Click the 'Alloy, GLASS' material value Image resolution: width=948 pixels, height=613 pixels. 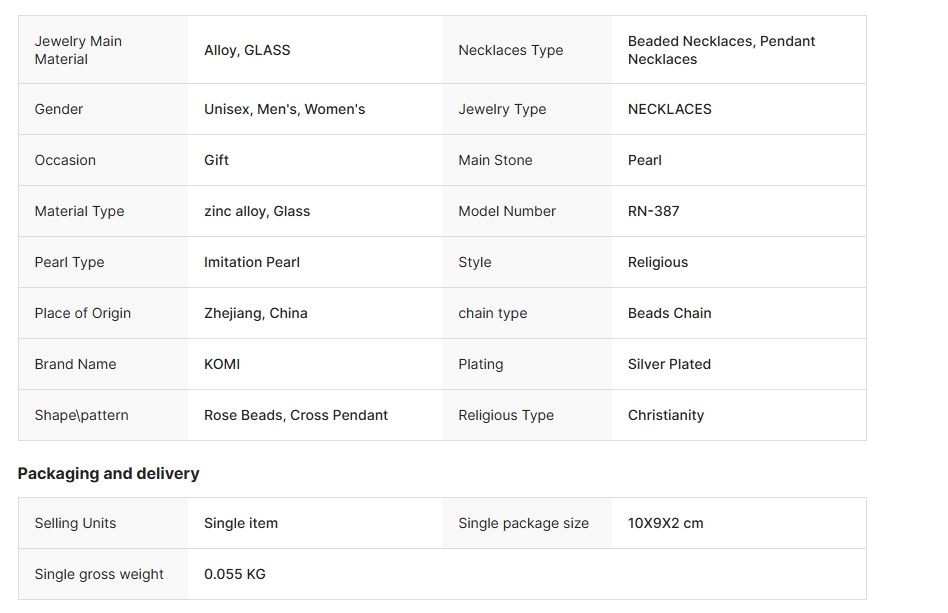pyautogui.click(x=247, y=50)
